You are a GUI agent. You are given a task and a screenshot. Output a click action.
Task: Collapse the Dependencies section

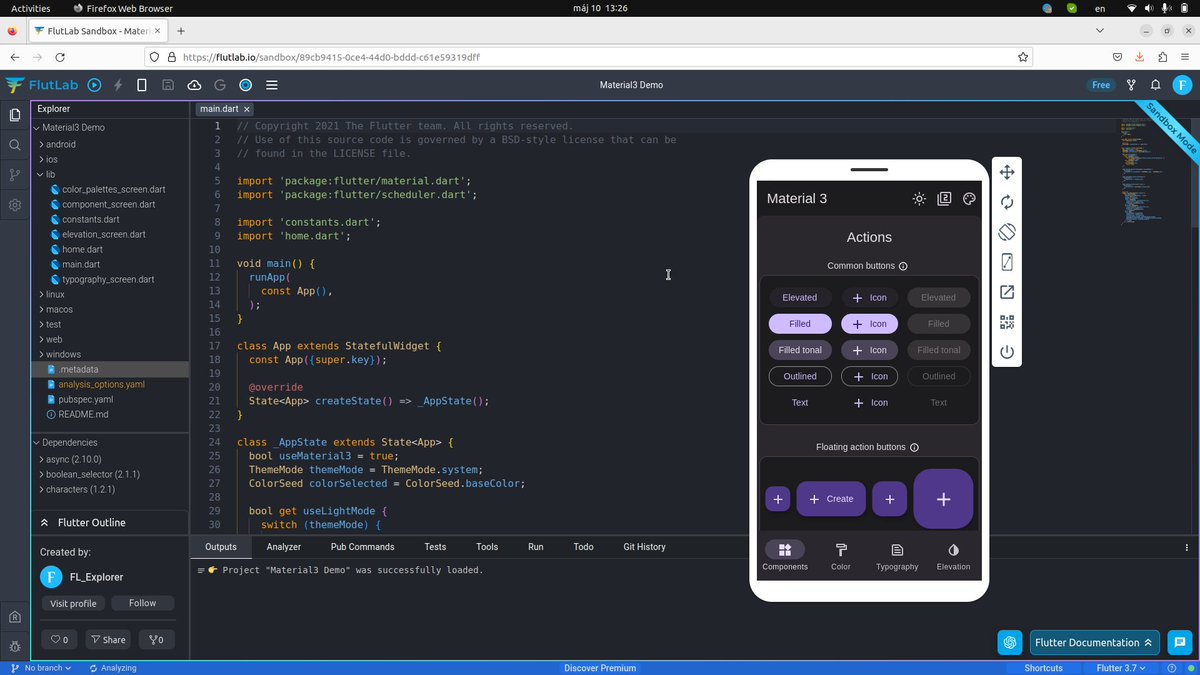tap(37, 442)
